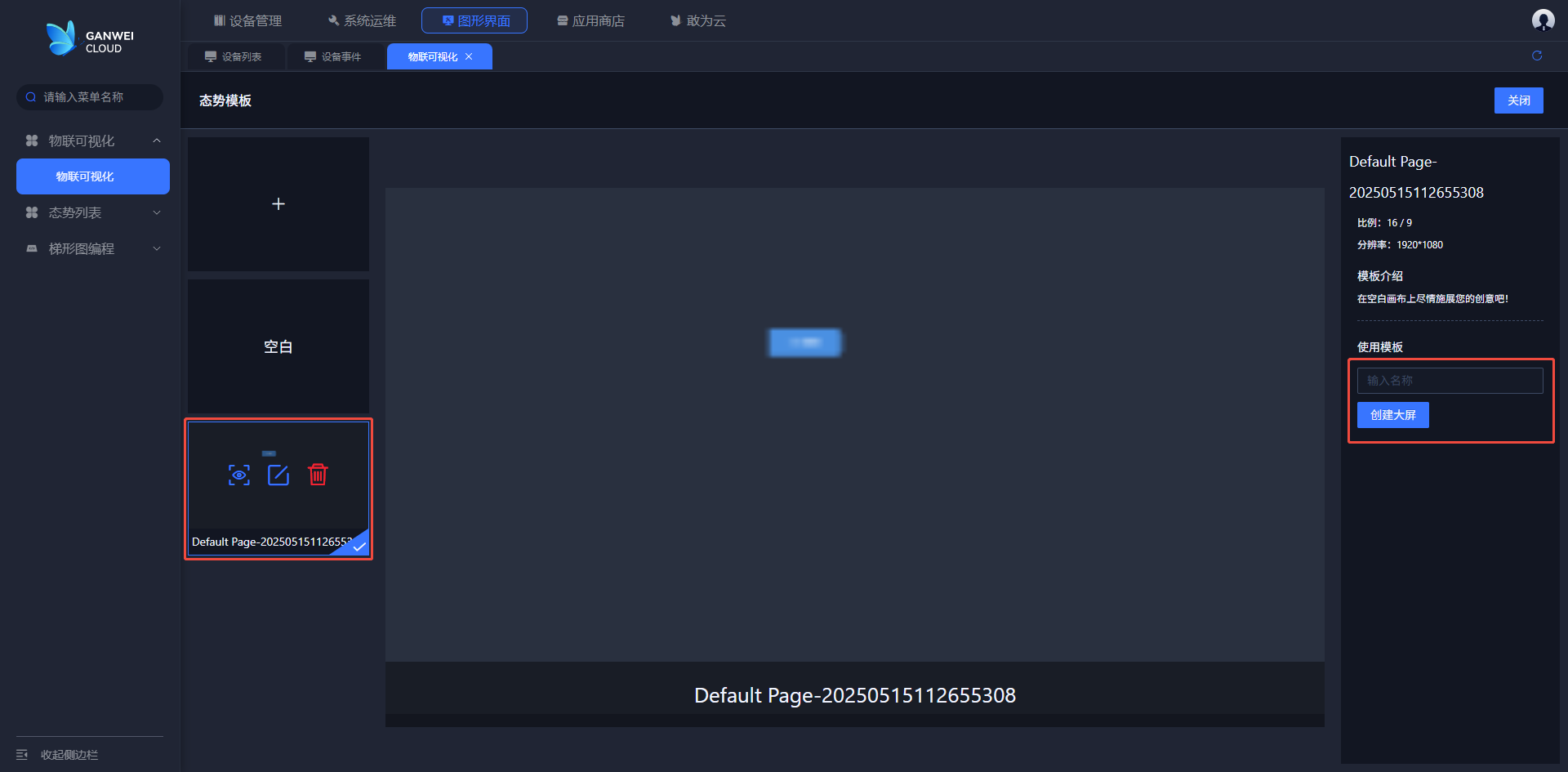Switch to the 设备事件 tab
Image resolution: width=1568 pixels, height=772 pixels.
336,56
